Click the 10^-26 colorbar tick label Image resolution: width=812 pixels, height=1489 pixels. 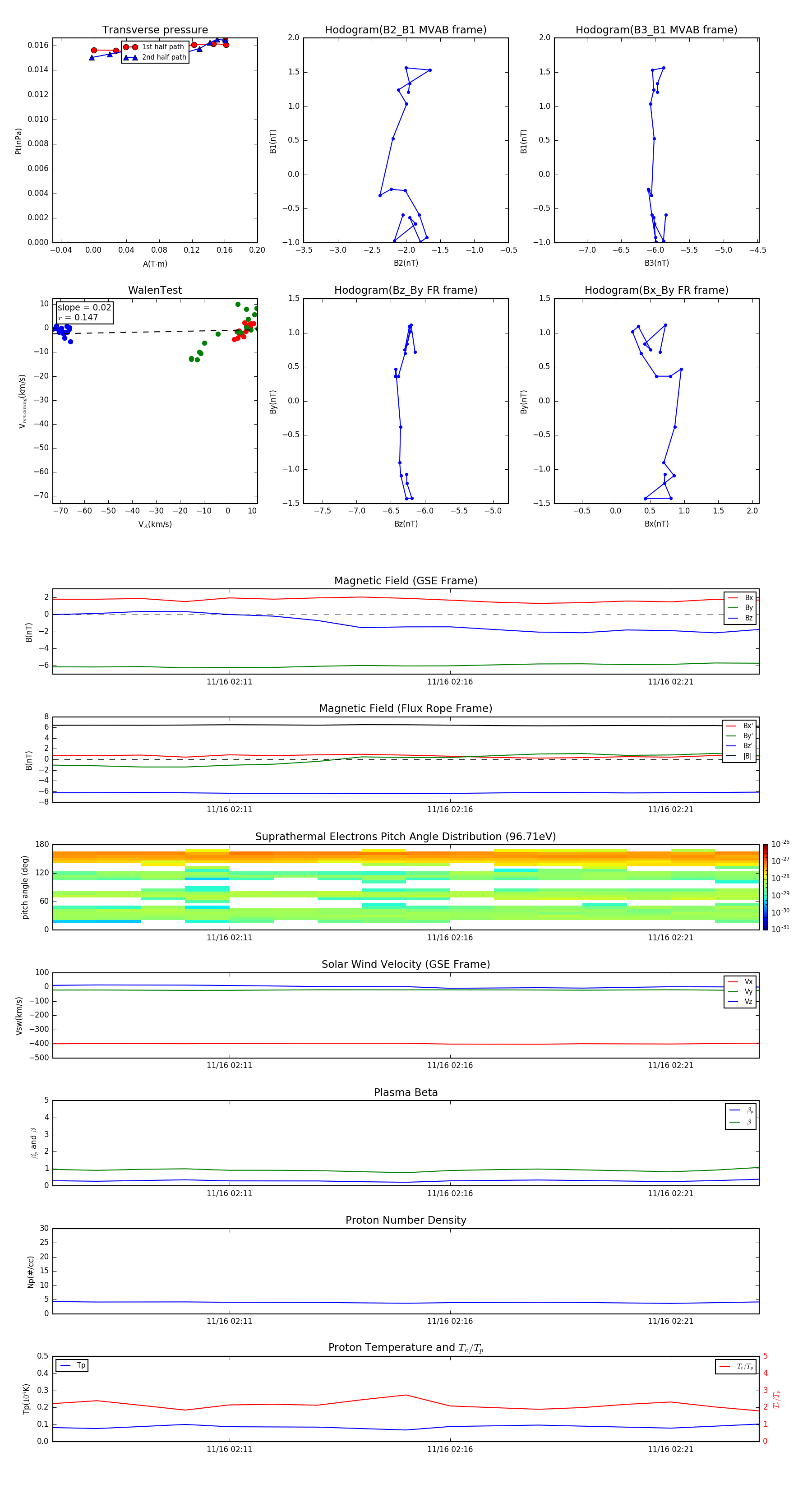pos(780,844)
